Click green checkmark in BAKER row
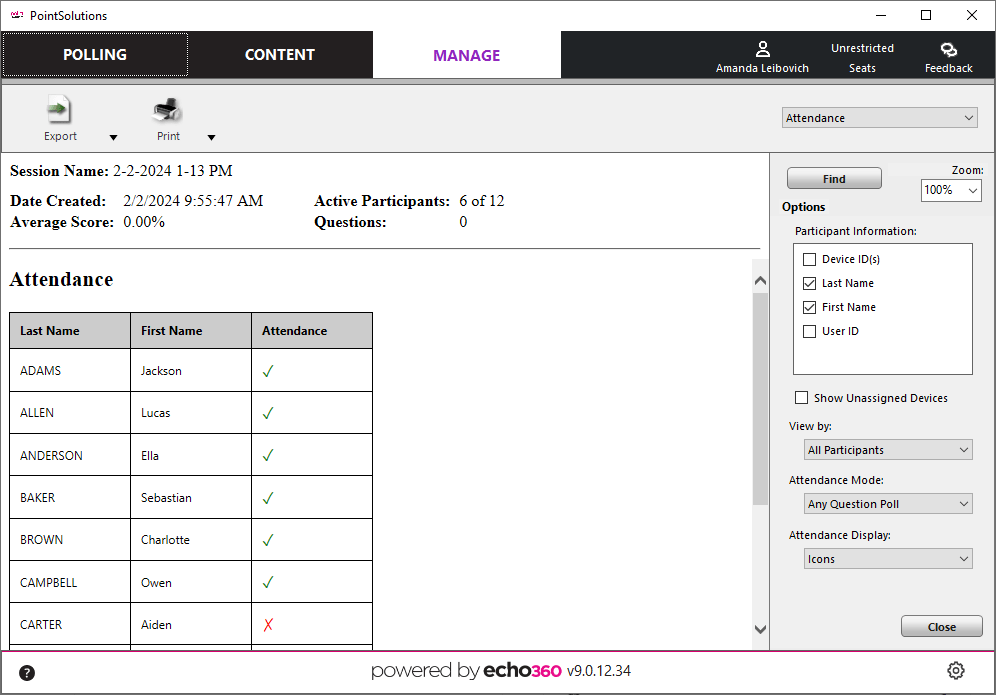 [x=268, y=498]
